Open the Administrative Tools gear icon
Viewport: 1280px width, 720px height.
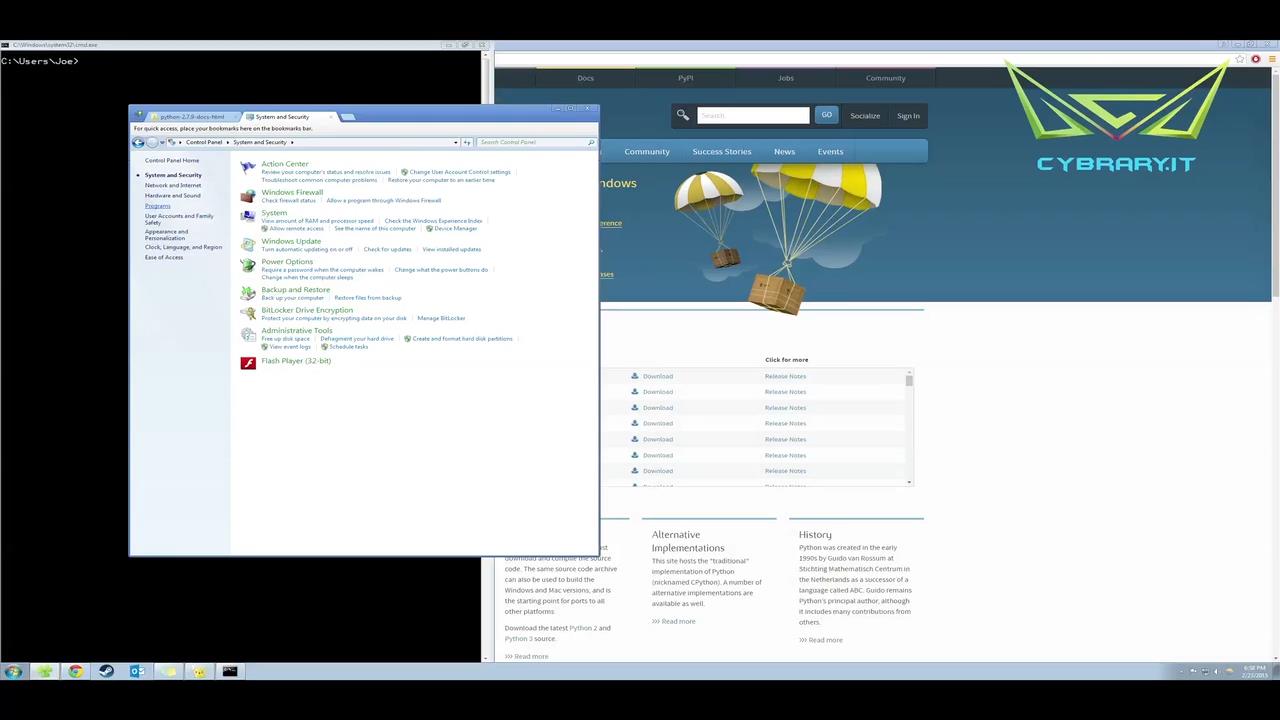[248, 334]
